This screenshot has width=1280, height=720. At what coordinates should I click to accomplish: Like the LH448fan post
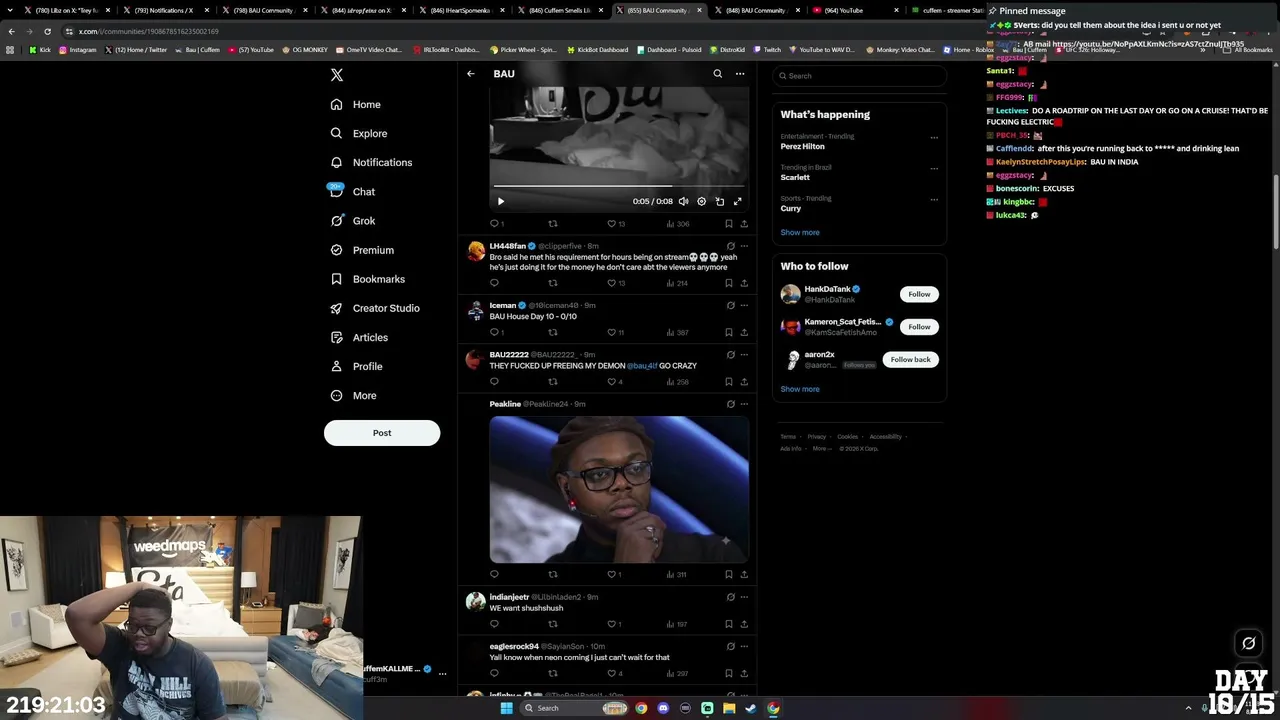click(x=612, y=283)
